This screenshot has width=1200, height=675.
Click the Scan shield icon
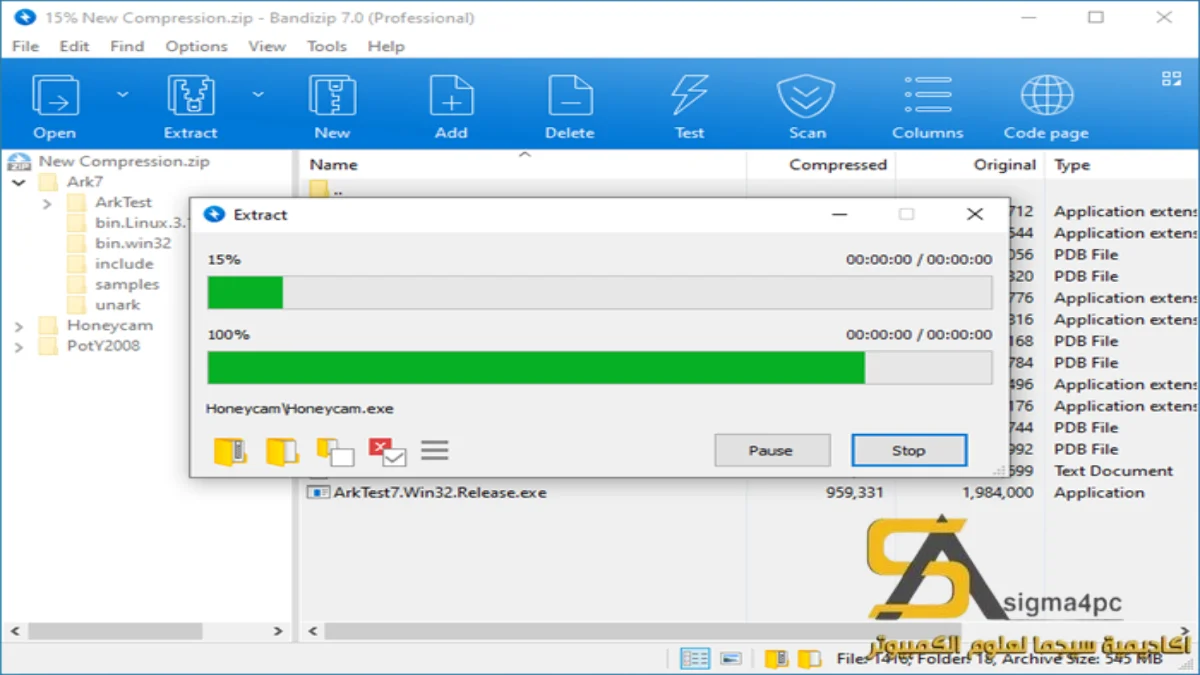807,97
